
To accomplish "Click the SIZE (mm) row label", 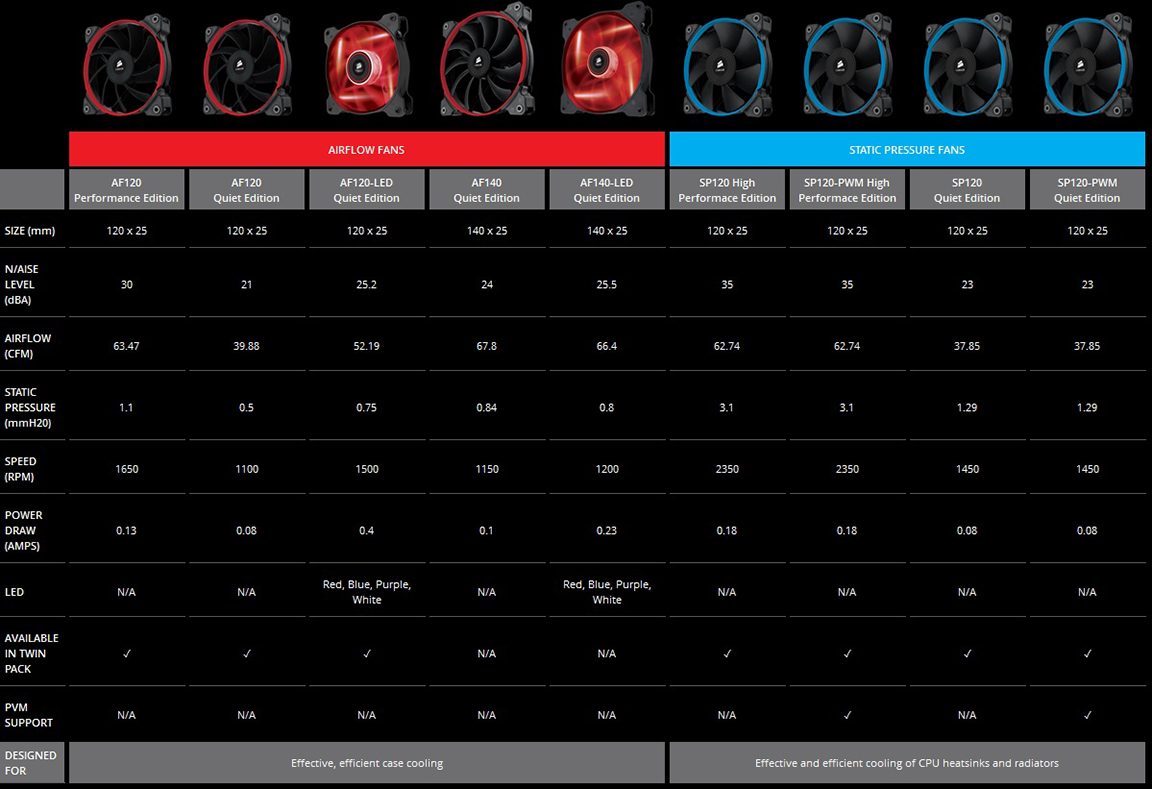I will coord(30,231).
